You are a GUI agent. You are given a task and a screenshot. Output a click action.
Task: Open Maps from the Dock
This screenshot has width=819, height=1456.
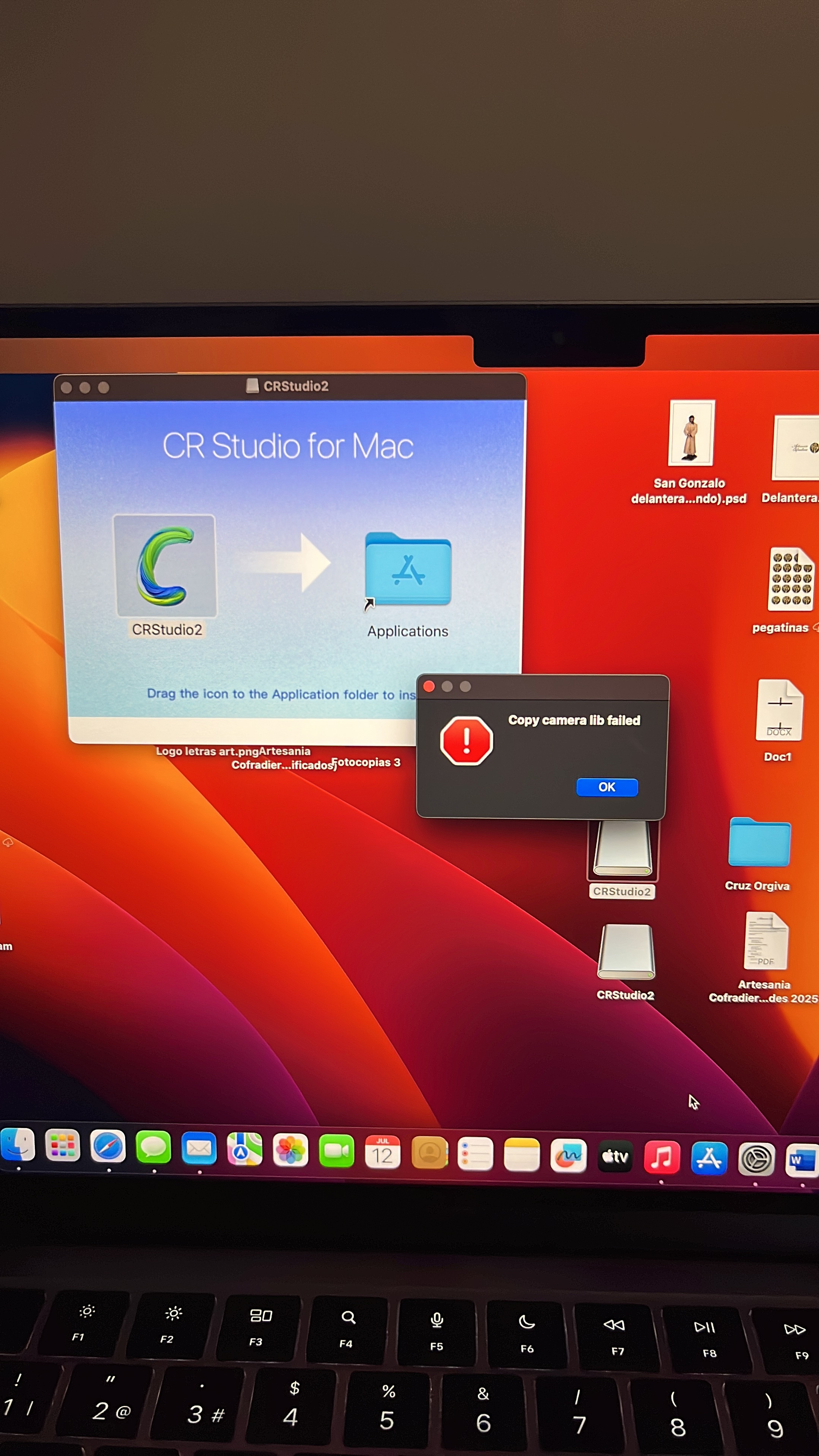pyautogui.click(x=245, y=1149)
